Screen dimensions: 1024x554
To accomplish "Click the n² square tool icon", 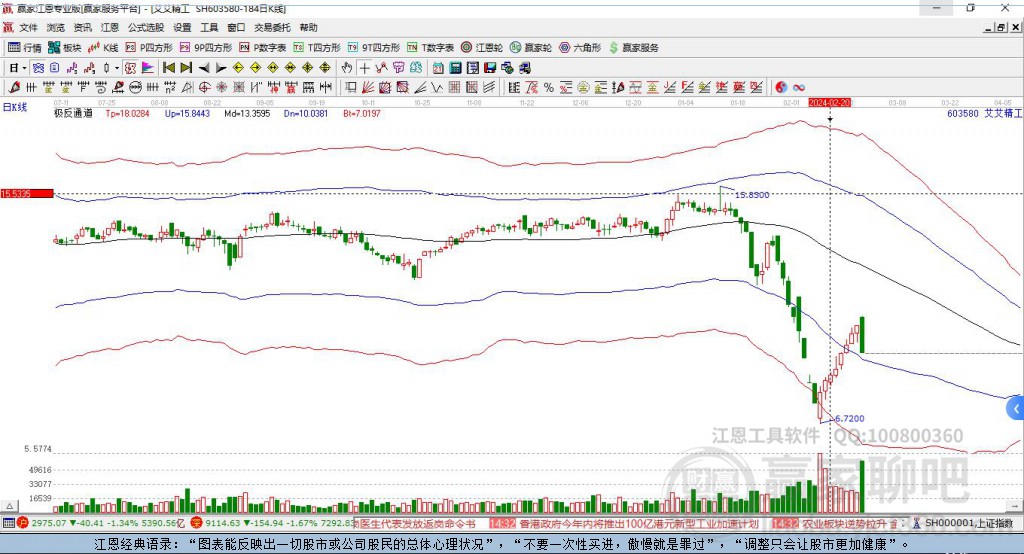I will [x=170, y=88].
